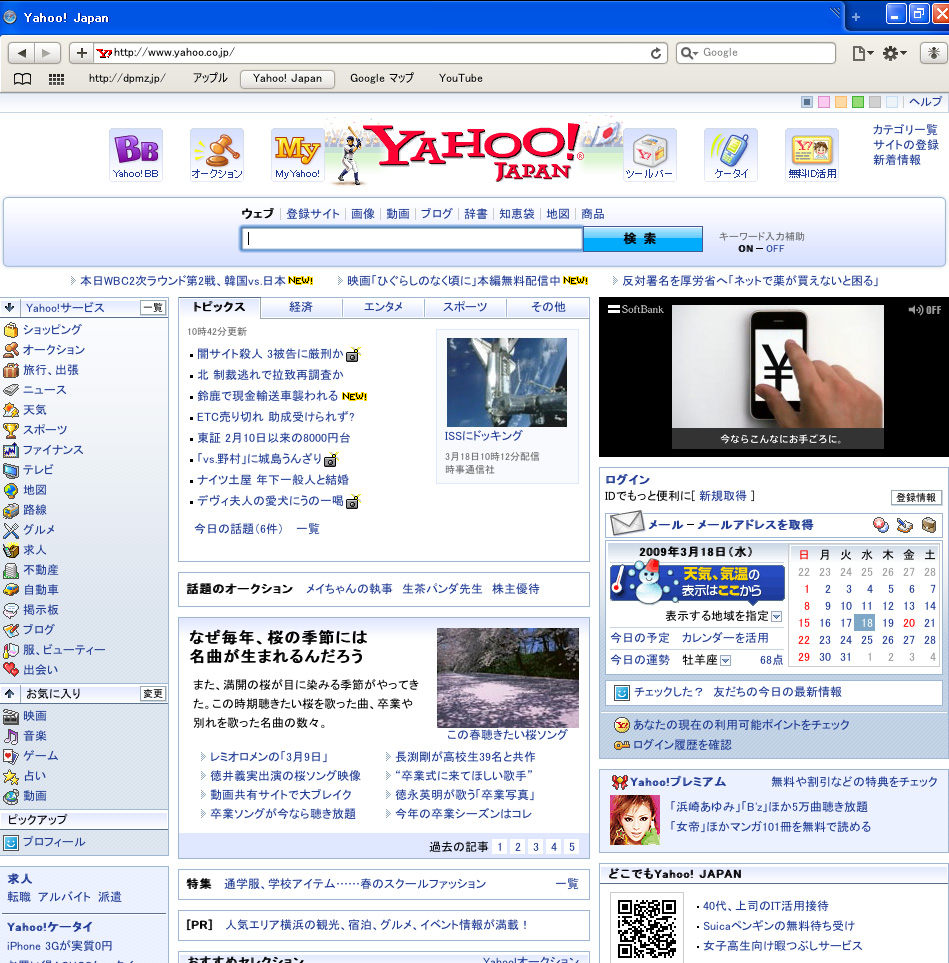Click the 登録情報 button
This screenshot has width=949, height=963.
pyautogui.click(x=916, y=497)
